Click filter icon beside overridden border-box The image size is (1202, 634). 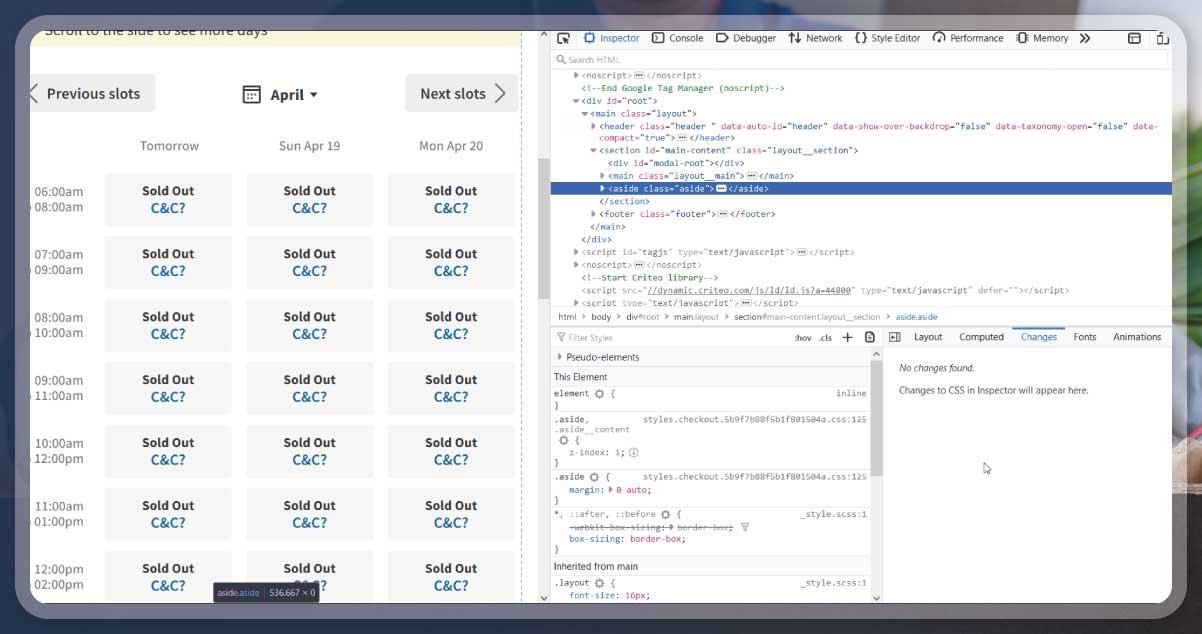pyautogui.click(x=744, y=527)
